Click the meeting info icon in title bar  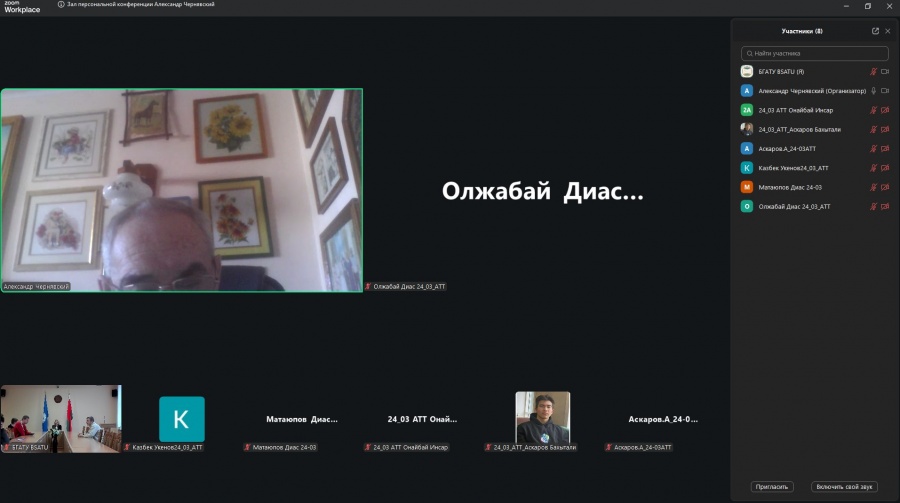click(60, 5)
